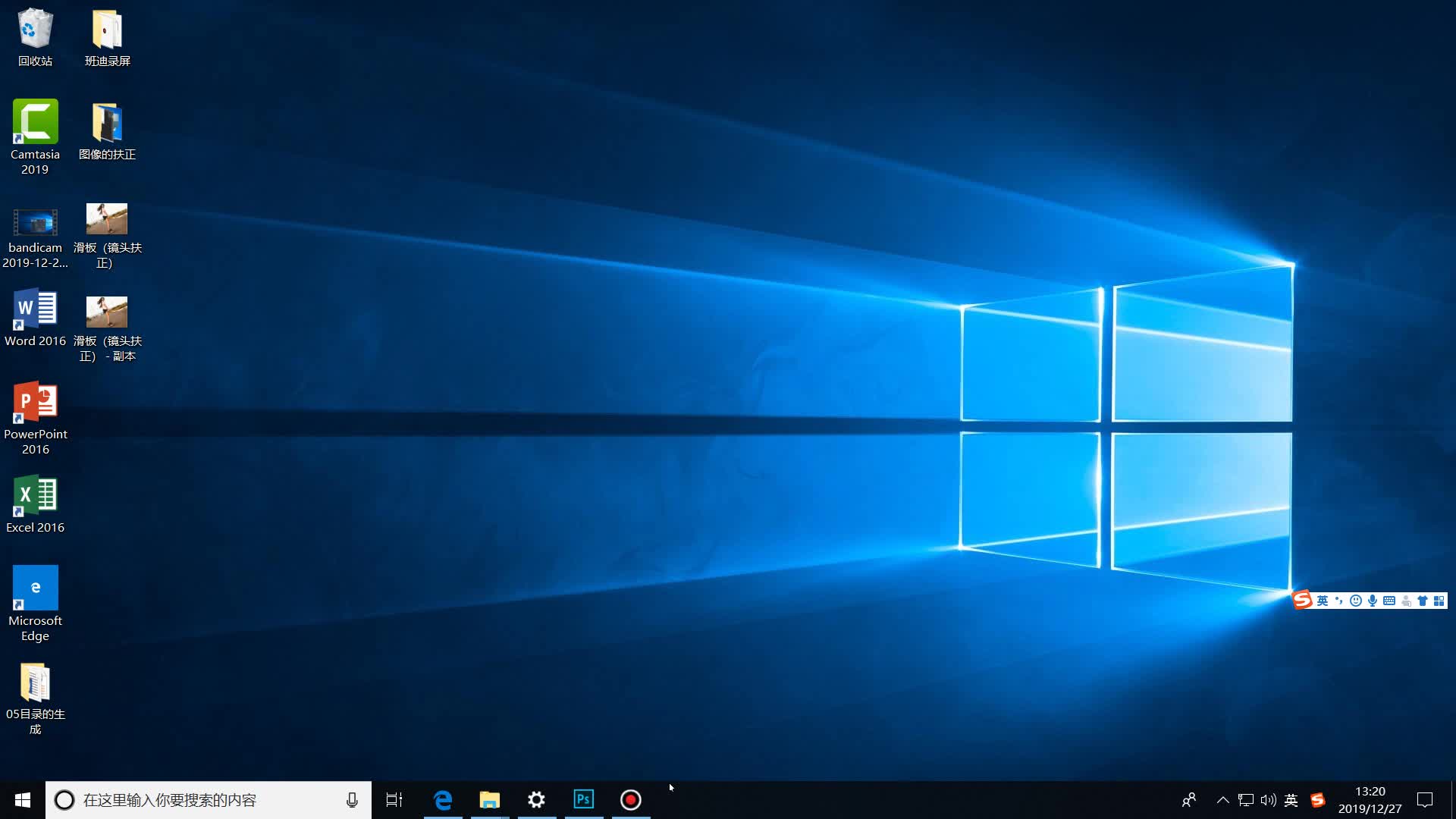Viewport: 1456px width, 819px height.
Task: Open Task View from the taskbar
Action: (x=394, y=800)
